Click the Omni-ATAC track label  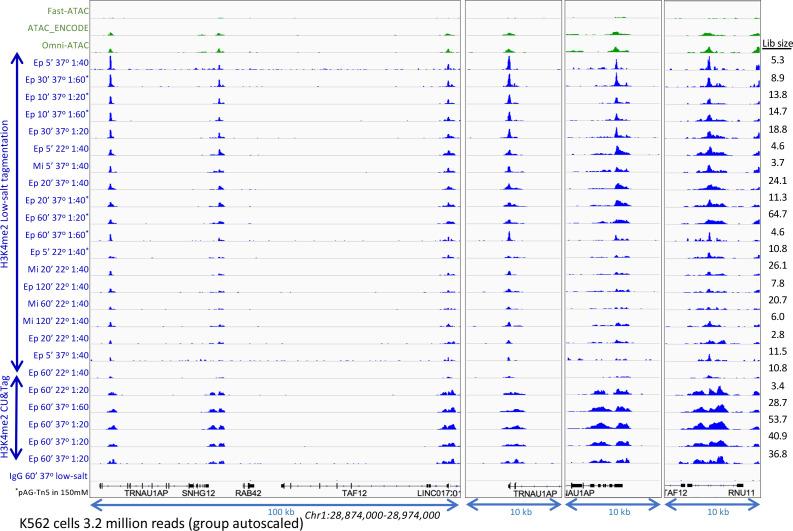(x=65, y=45)
